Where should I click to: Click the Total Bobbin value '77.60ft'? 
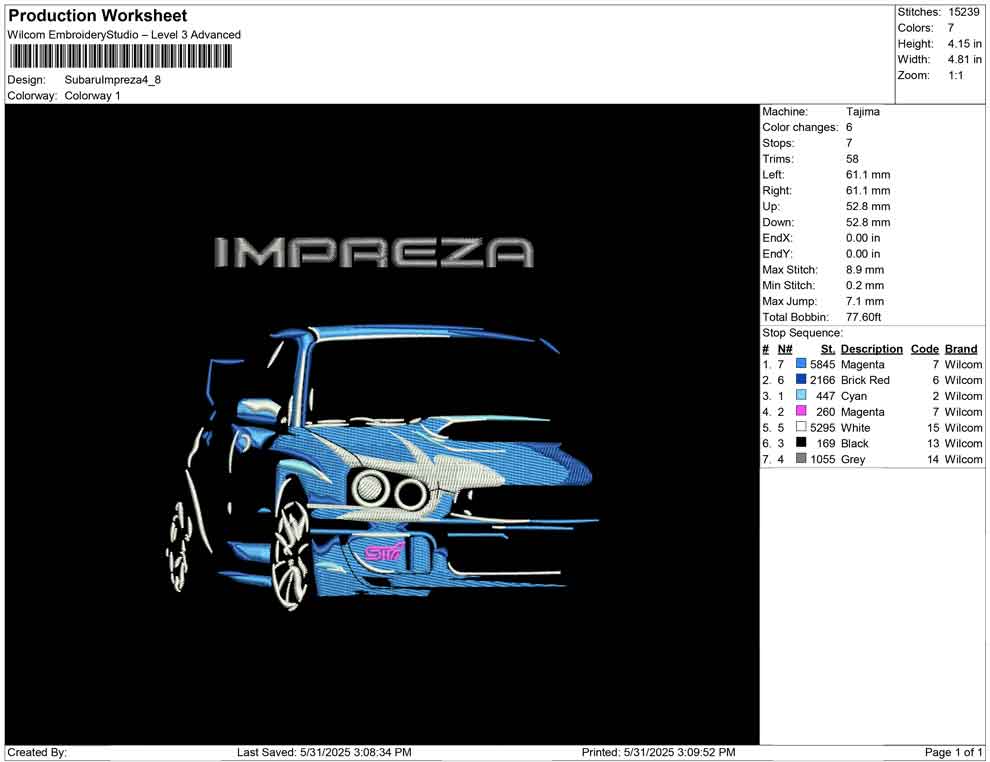click(x=863, y=317)
